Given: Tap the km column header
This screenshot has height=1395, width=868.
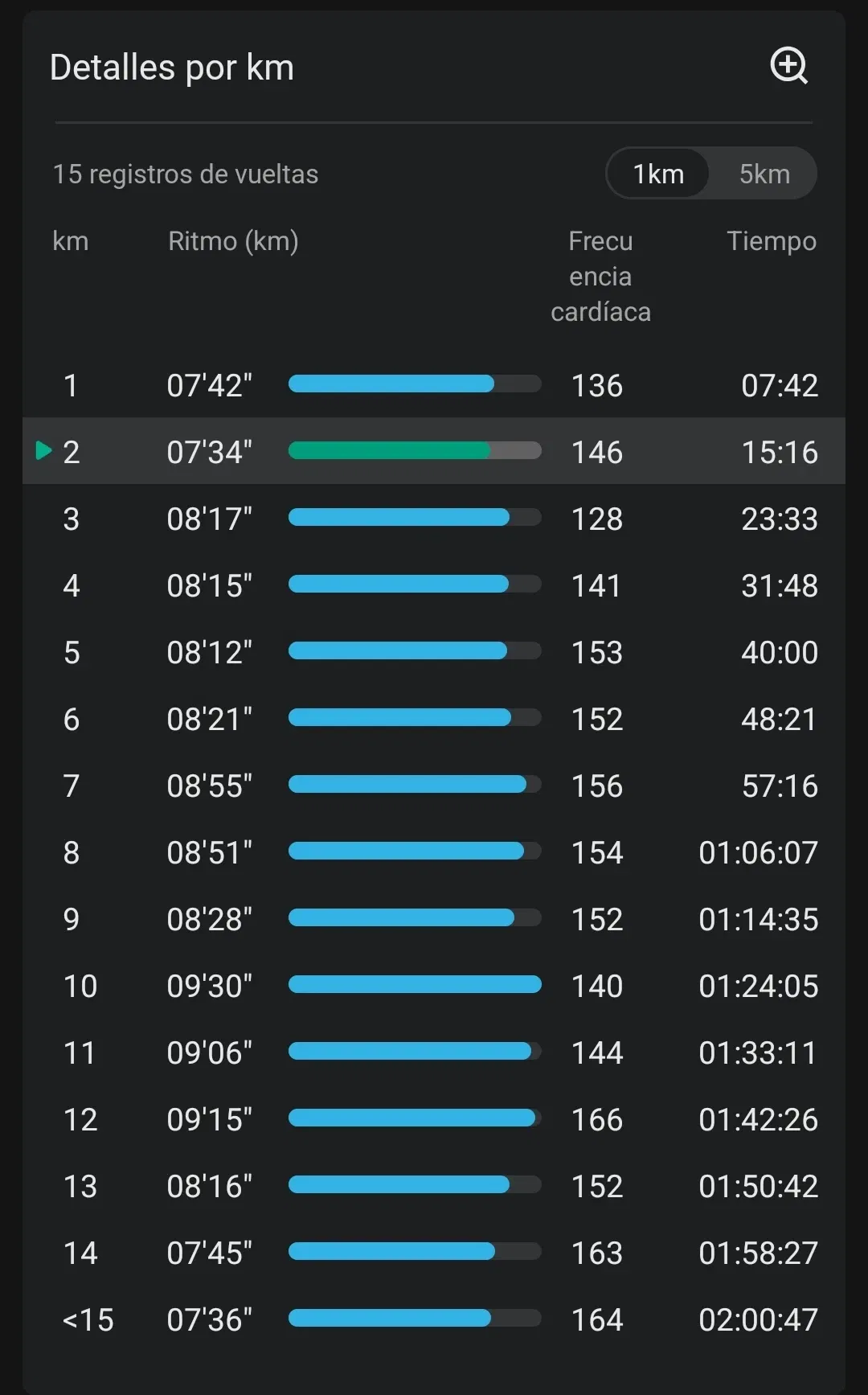Looking at the screenshot, I should [x=71, y=241].
